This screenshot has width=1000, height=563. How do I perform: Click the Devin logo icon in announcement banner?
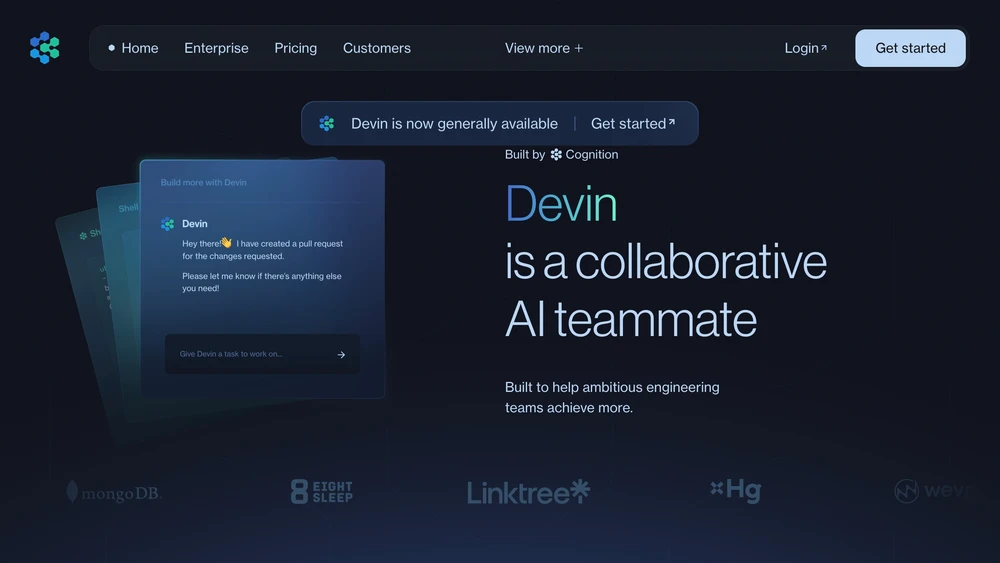pyautogui.click(x=327, y=123)
